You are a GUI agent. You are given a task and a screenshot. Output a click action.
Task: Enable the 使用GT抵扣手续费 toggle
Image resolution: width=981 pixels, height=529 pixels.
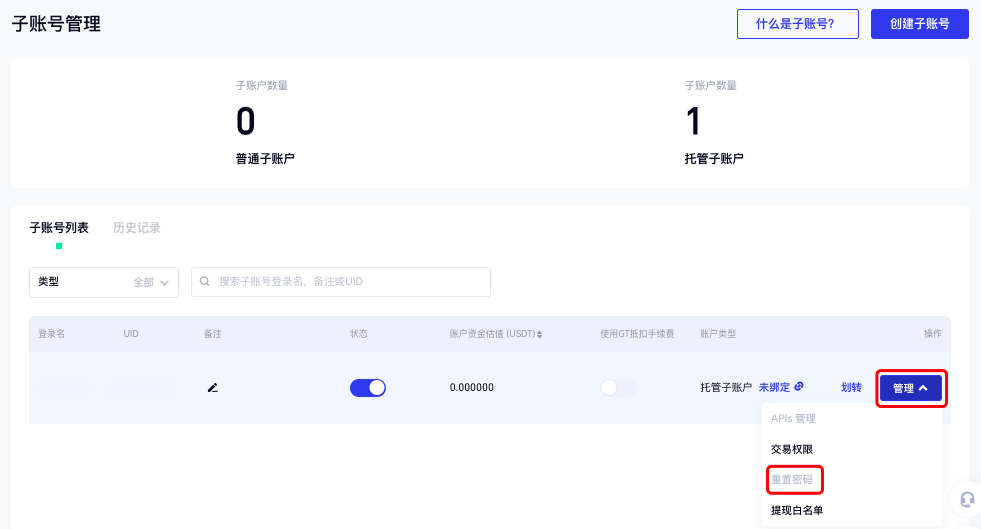pyautogui.click(x=617, y=388)
